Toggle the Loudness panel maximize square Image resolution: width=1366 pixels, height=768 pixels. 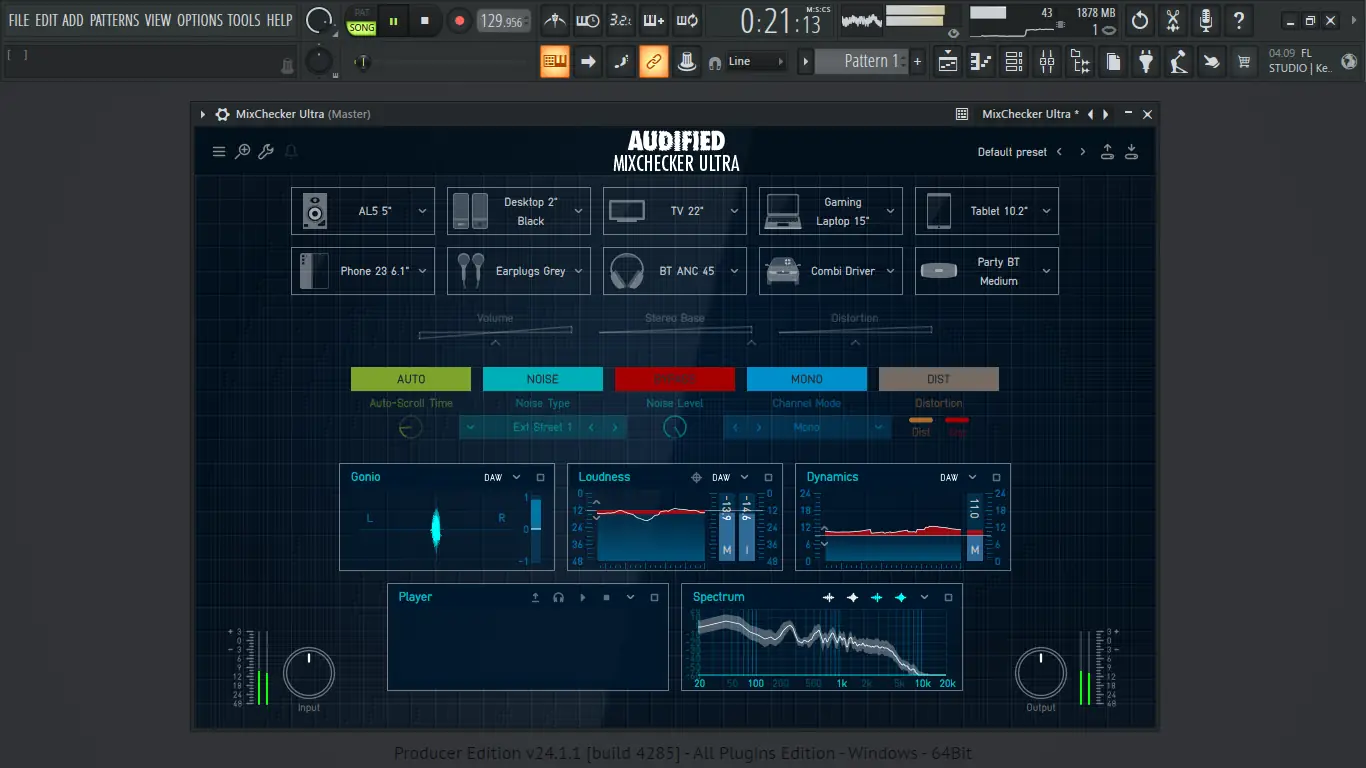(768, 478)
